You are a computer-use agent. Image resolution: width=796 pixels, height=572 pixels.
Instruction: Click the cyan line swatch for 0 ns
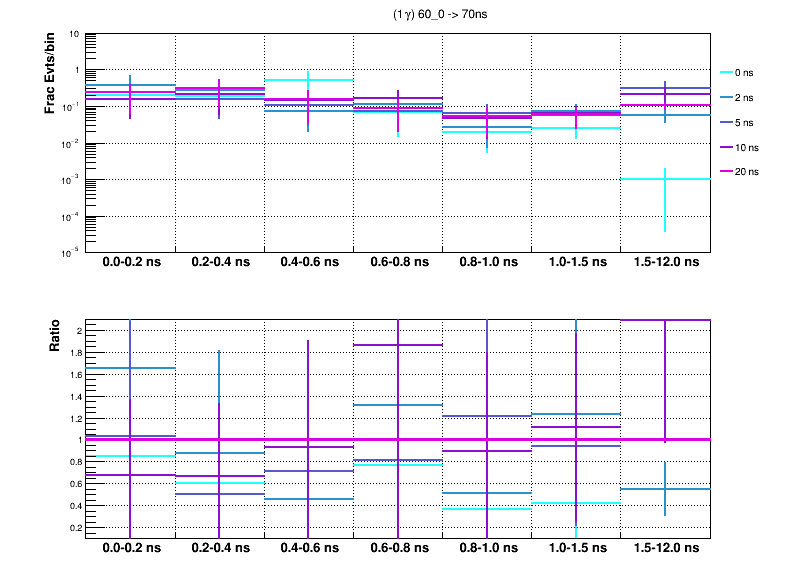point(726,73)
